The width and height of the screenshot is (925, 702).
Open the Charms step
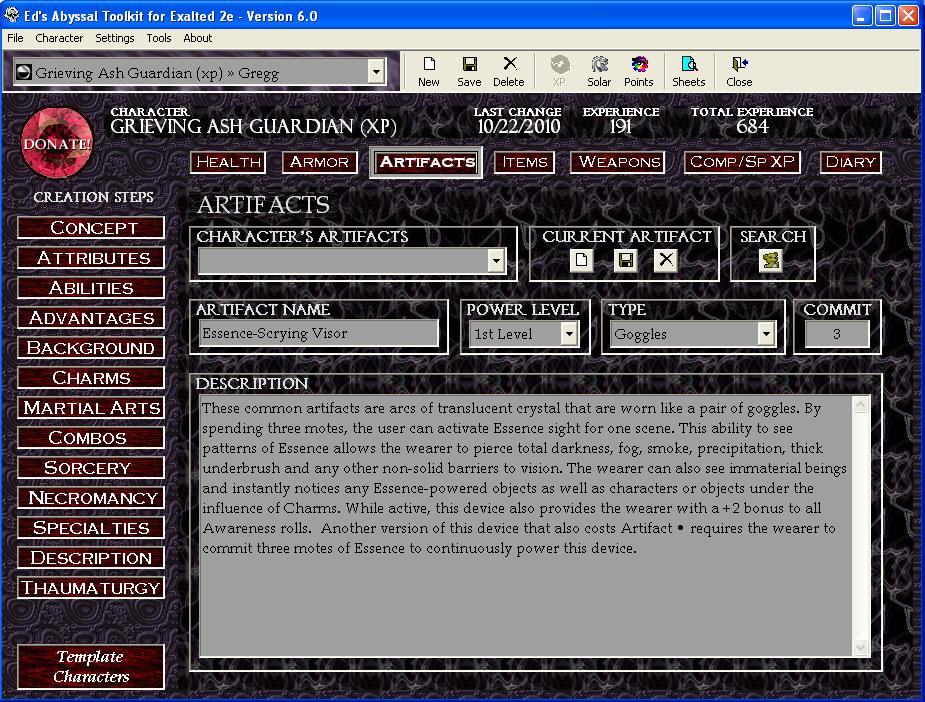pyautogui.click(x=91, y=378)
